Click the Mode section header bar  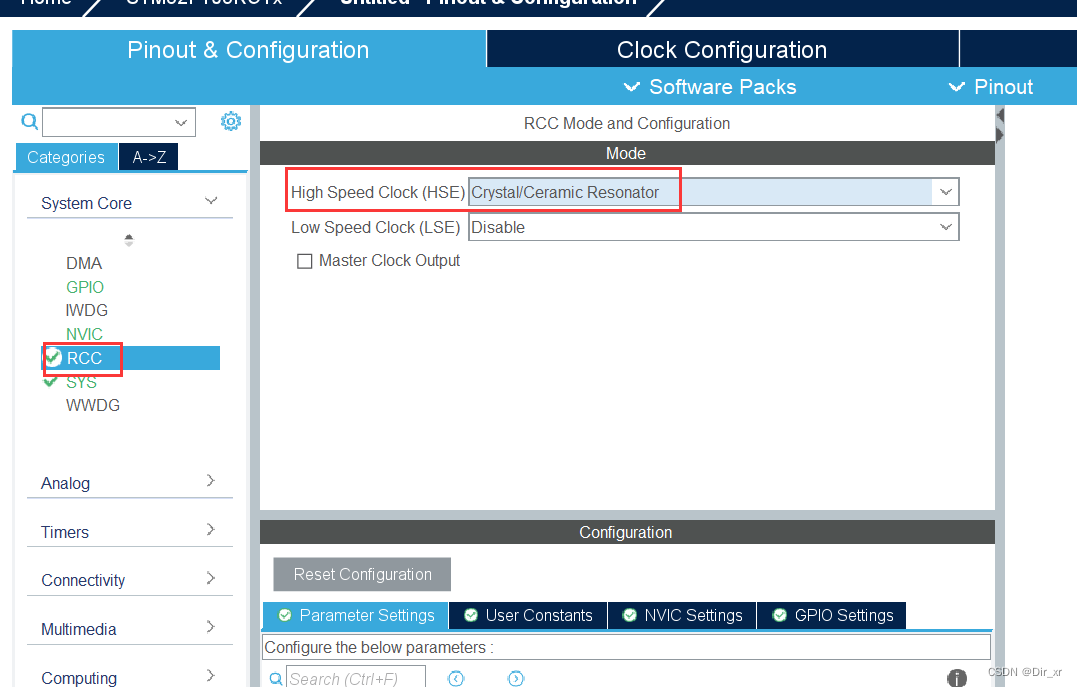627,153
